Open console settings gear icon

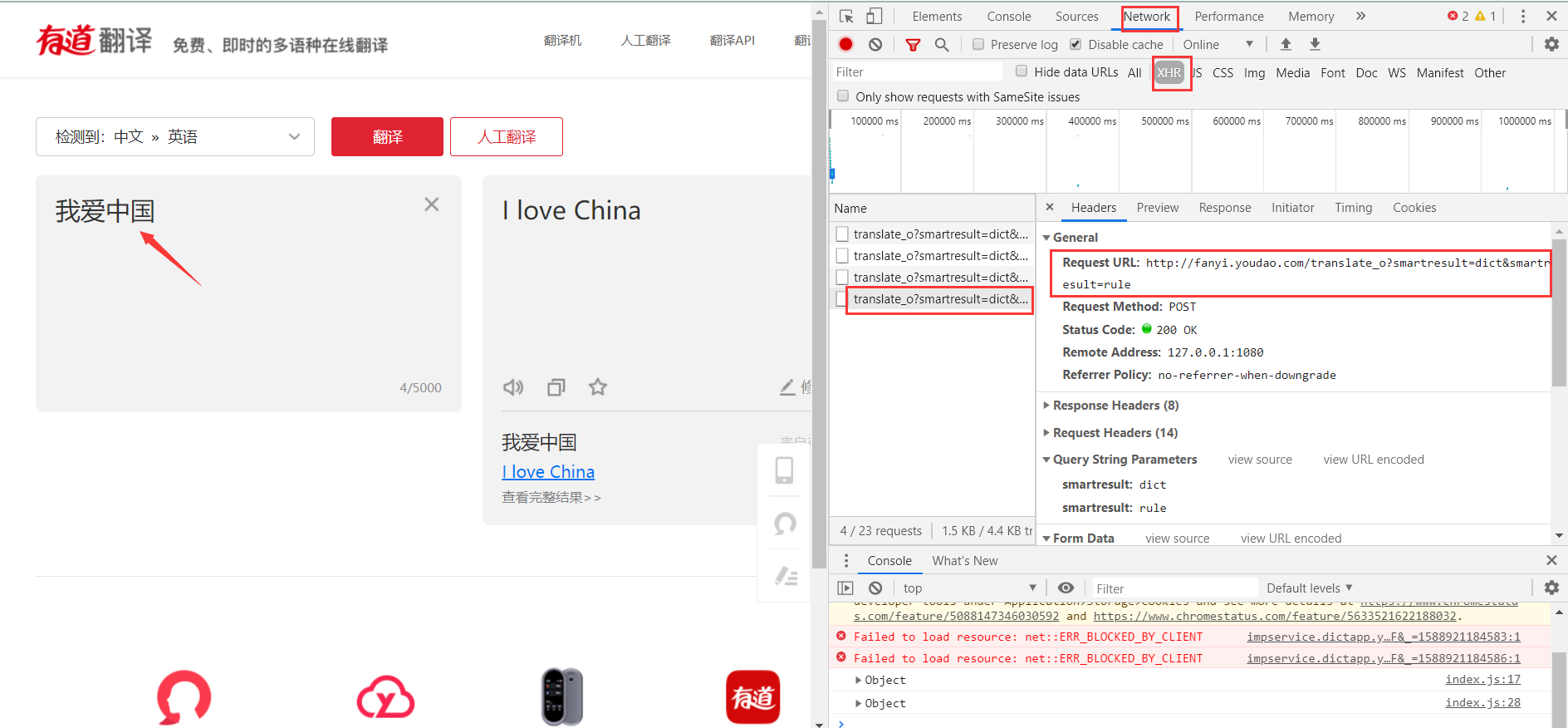pyautogui.click(x=1551, y=588)
